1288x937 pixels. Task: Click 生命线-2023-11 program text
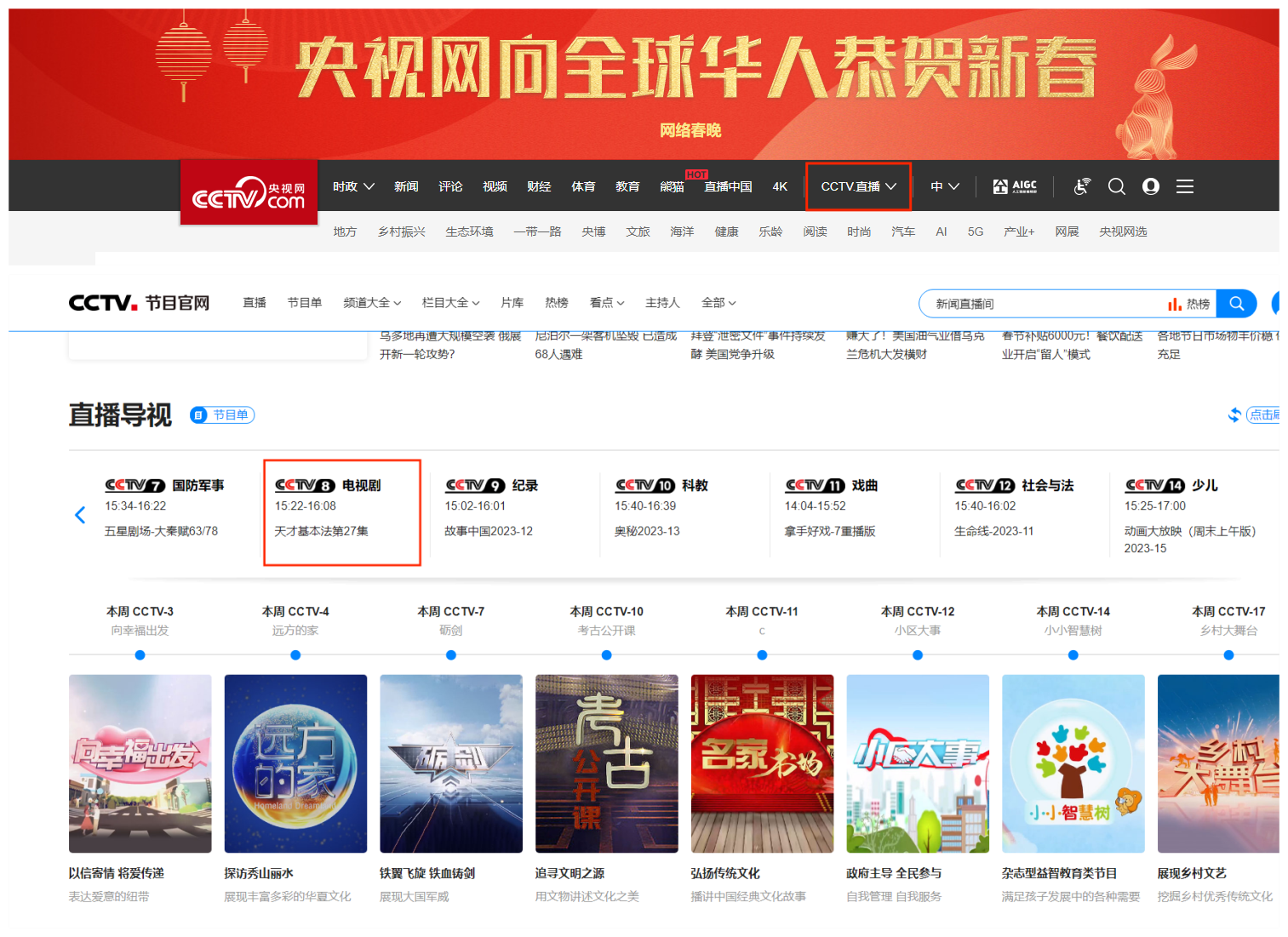coord(994,531)
